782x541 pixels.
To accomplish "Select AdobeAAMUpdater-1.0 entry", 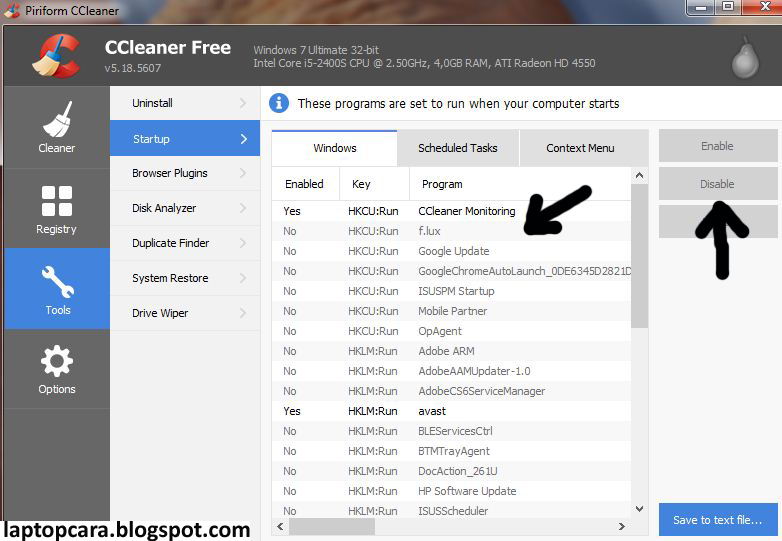I will [451, 371].
